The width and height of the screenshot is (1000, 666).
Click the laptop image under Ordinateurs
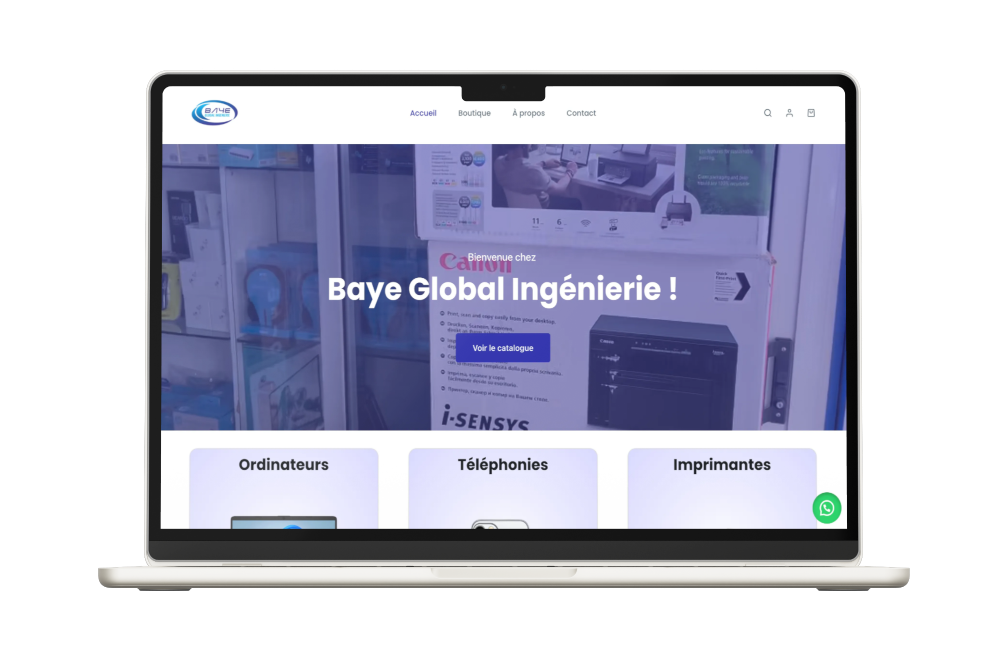pos(284,522)
